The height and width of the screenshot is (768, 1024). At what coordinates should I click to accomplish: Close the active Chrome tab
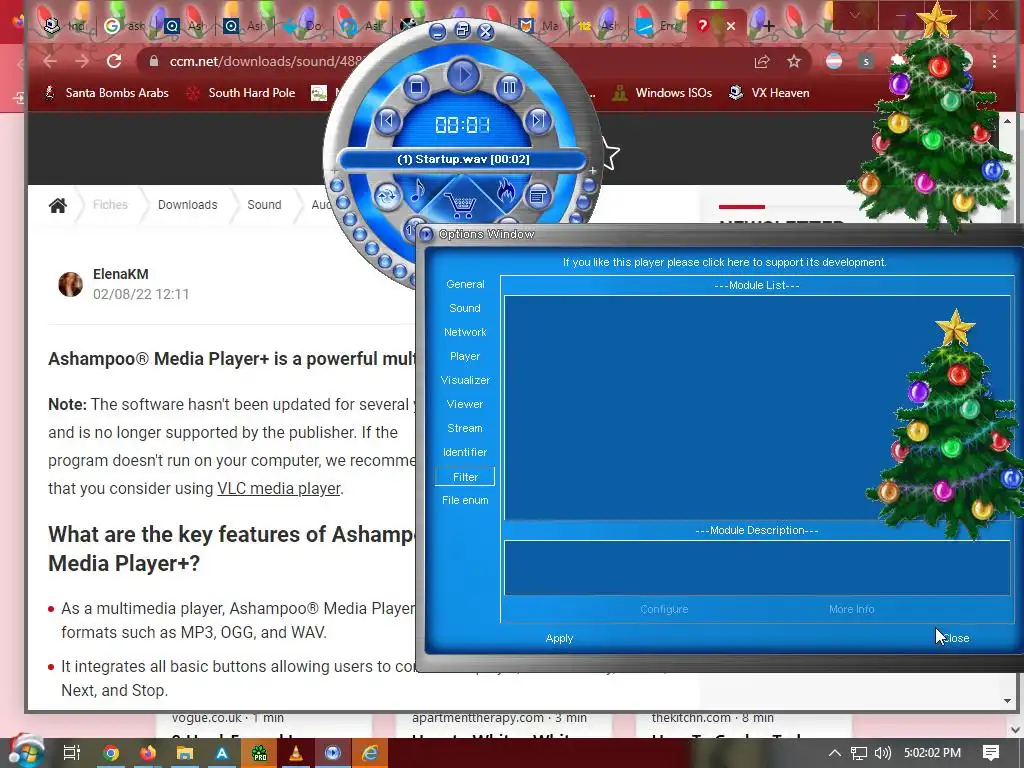click(x=731, y=26)
